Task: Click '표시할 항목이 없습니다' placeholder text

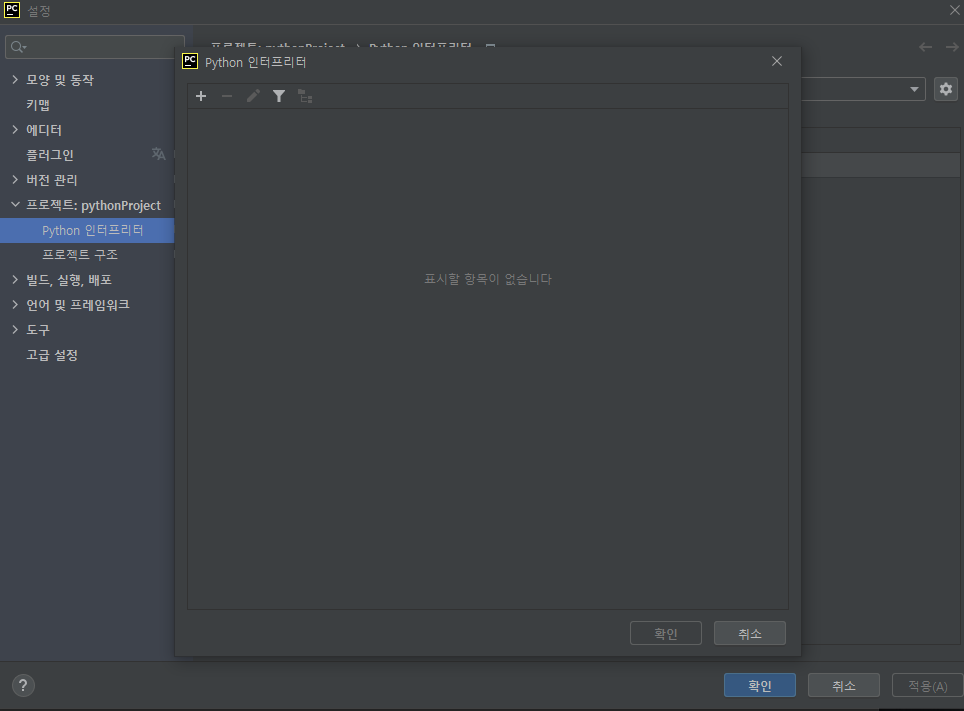Action: (x=488, y=279)
